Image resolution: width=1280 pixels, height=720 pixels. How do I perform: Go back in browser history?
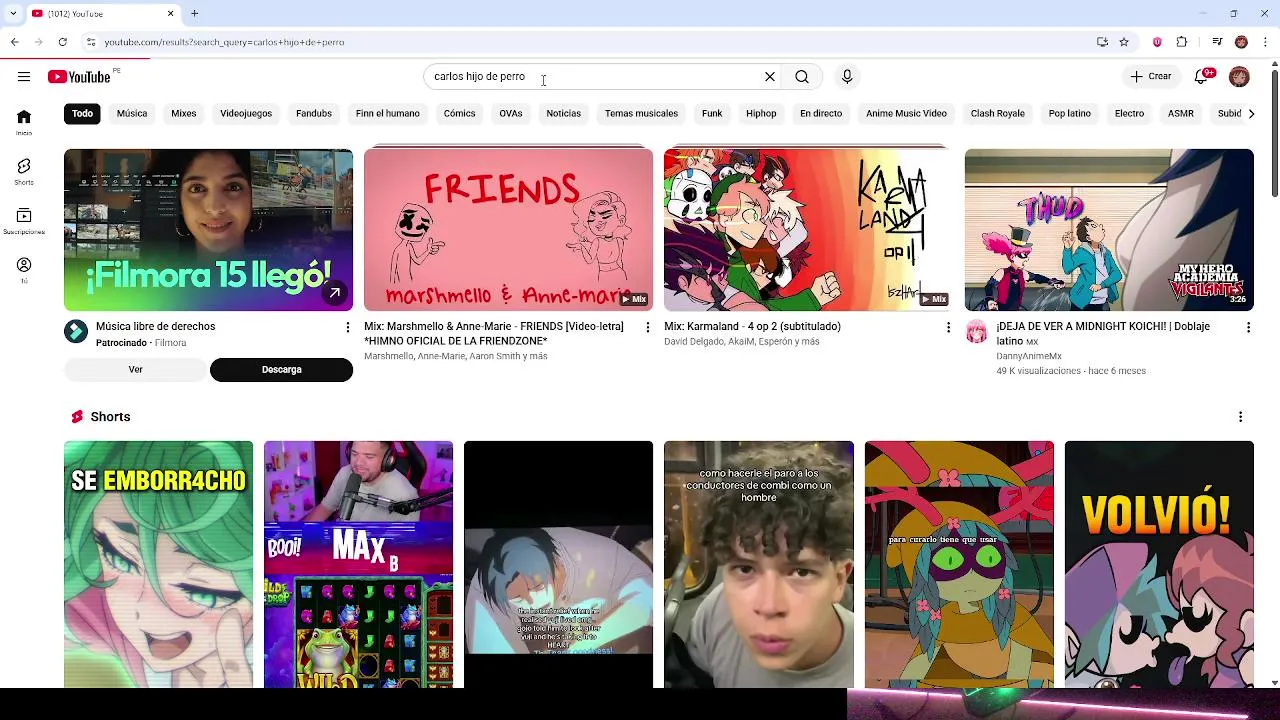pos(14,42)
